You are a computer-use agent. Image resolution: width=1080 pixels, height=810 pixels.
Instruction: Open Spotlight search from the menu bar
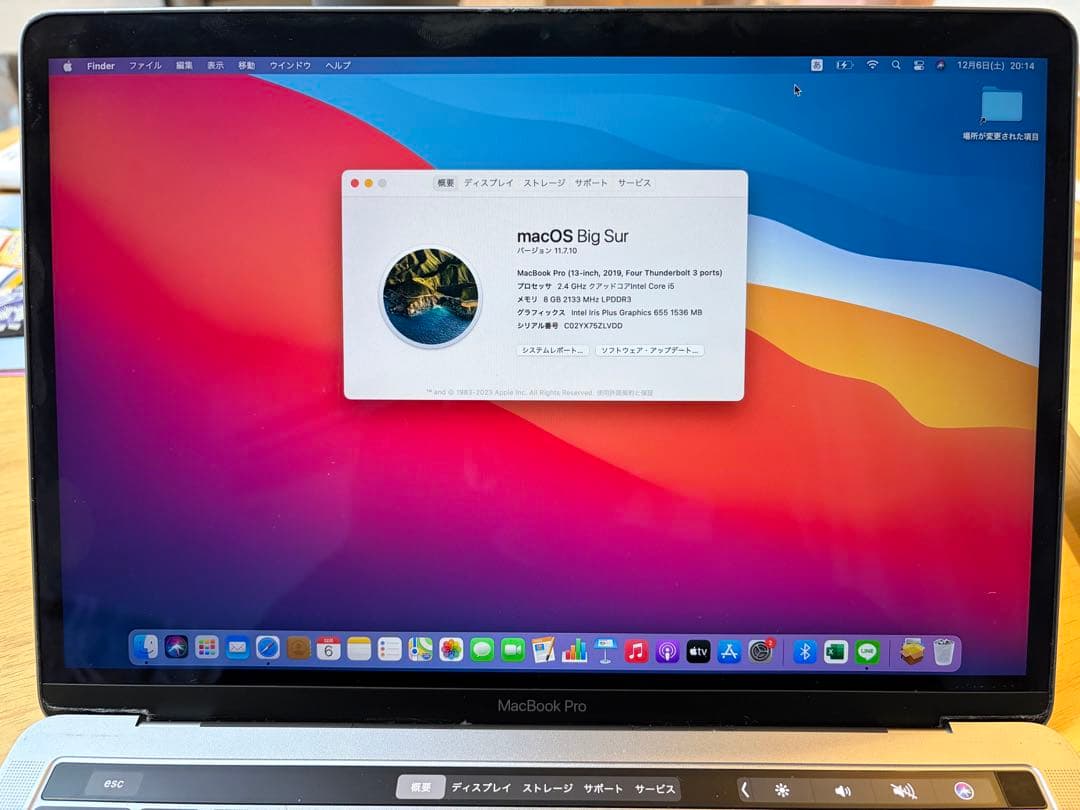[x=896, y=65]
